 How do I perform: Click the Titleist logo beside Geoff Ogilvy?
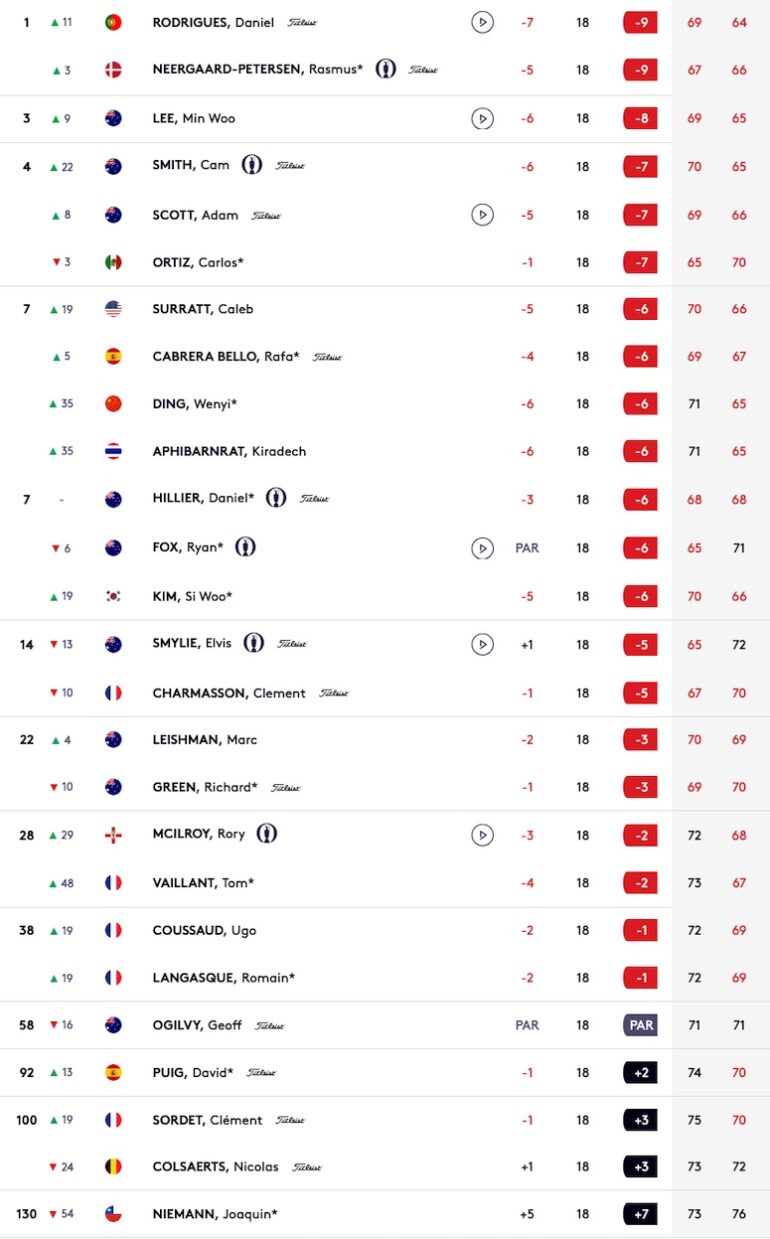pos(269,1026)
